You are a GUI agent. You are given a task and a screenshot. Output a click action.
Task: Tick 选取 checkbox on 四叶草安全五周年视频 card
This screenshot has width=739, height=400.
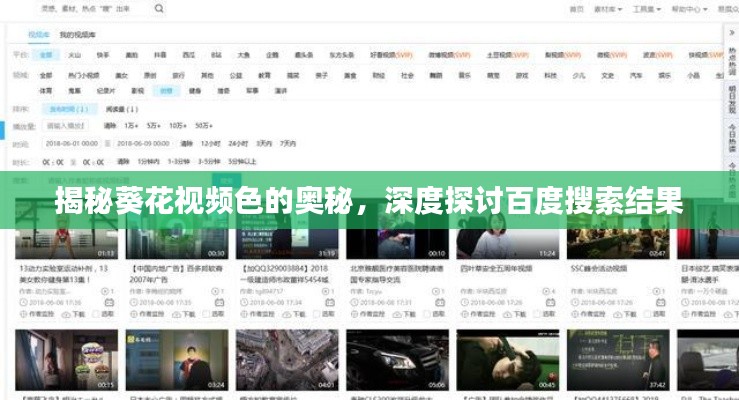pos(538,314)
